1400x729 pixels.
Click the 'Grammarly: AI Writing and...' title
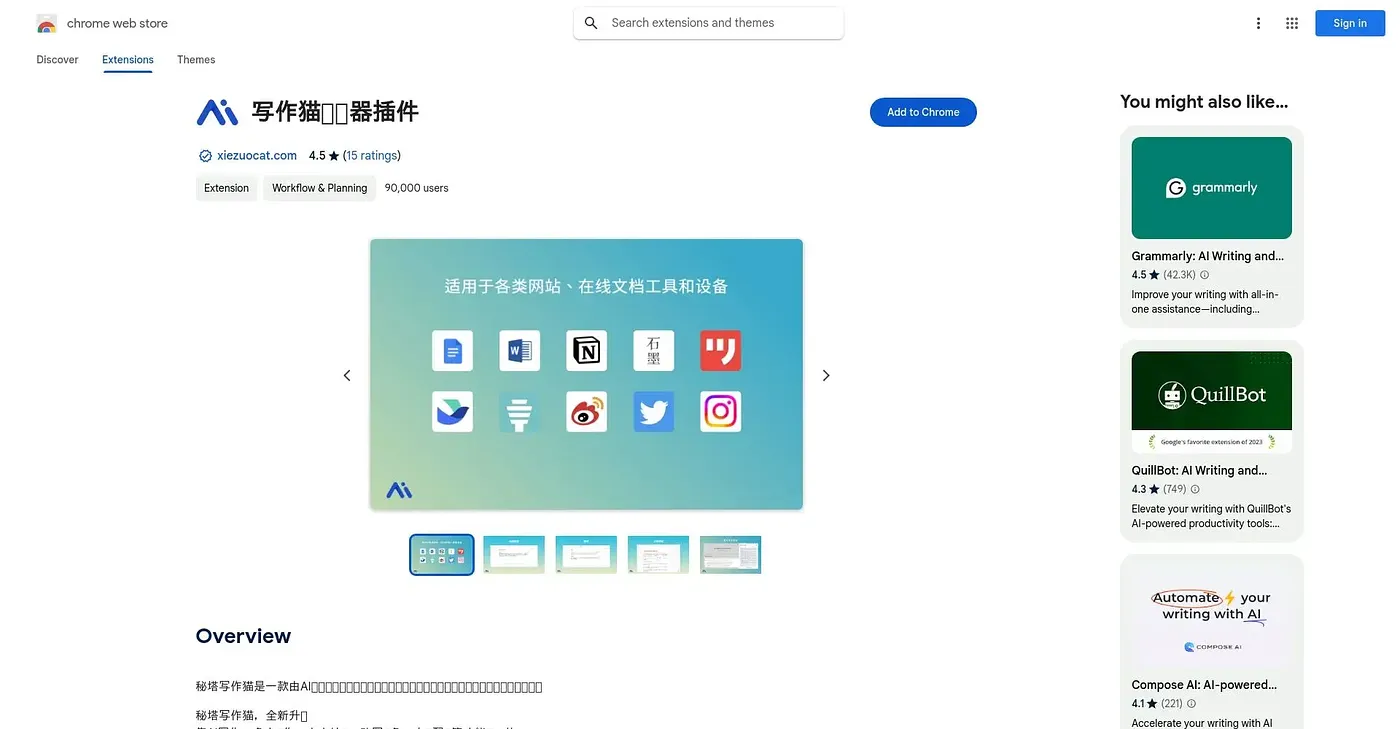point(1207,256)
